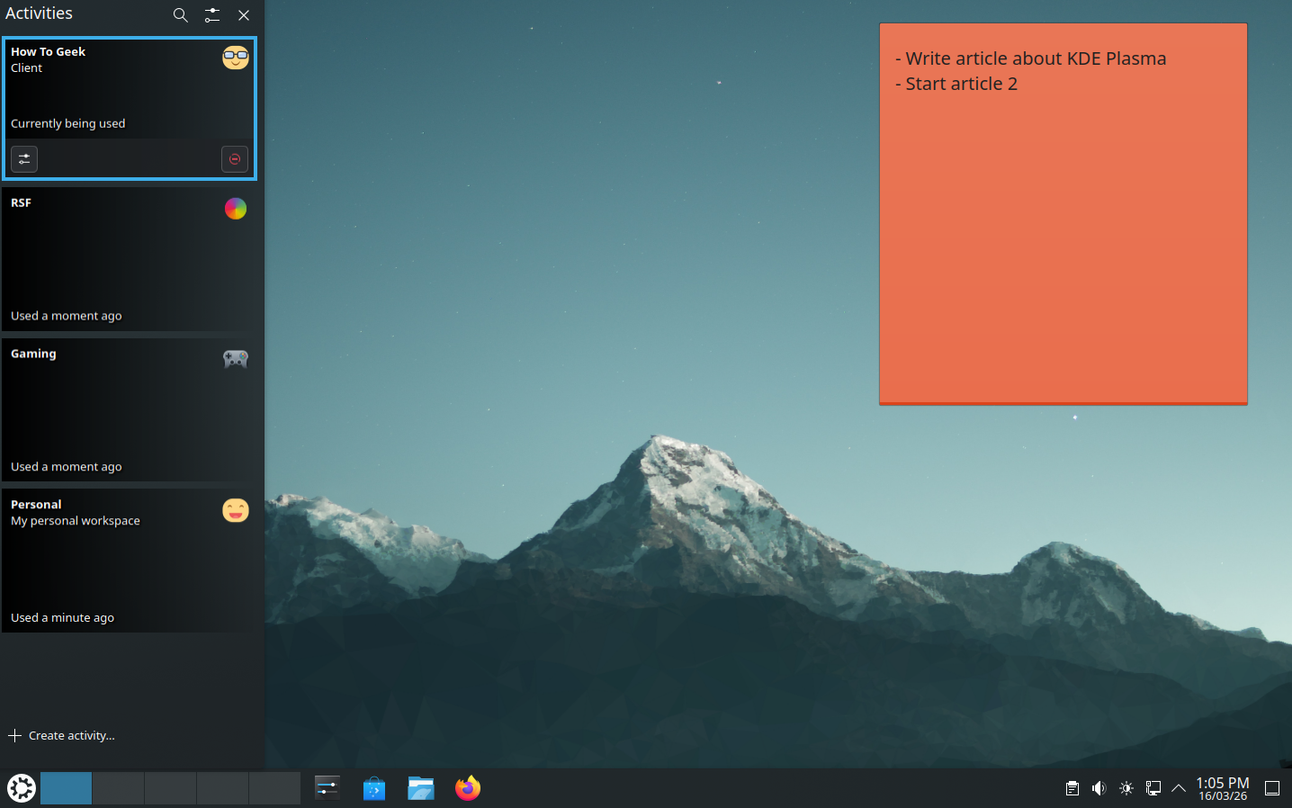1292x808 pixels.
Task: Open the clipboard tray icon
Action: tap(1072, 788)
